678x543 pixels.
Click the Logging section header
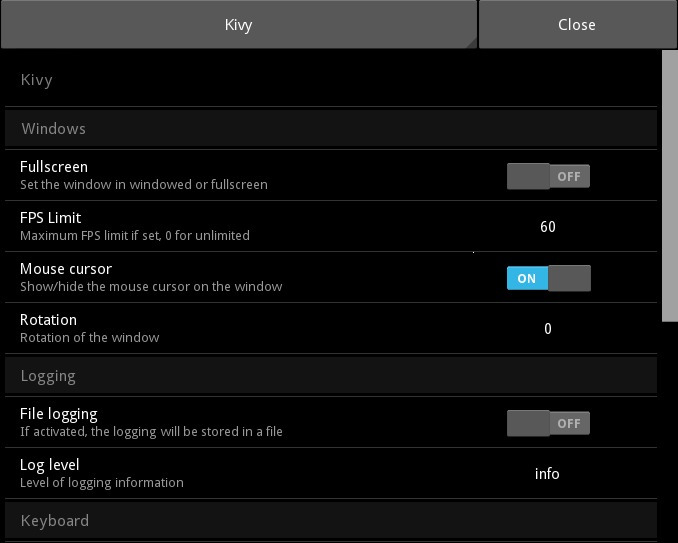[331, 376]
